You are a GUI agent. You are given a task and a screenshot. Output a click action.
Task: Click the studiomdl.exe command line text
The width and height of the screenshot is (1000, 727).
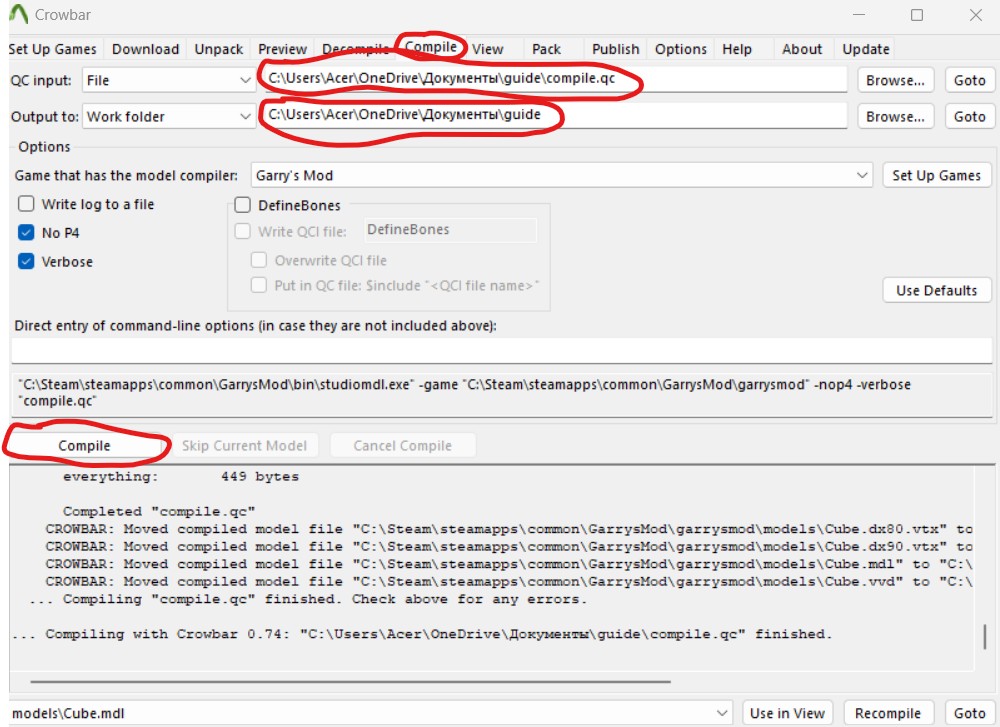click(501, 393)
